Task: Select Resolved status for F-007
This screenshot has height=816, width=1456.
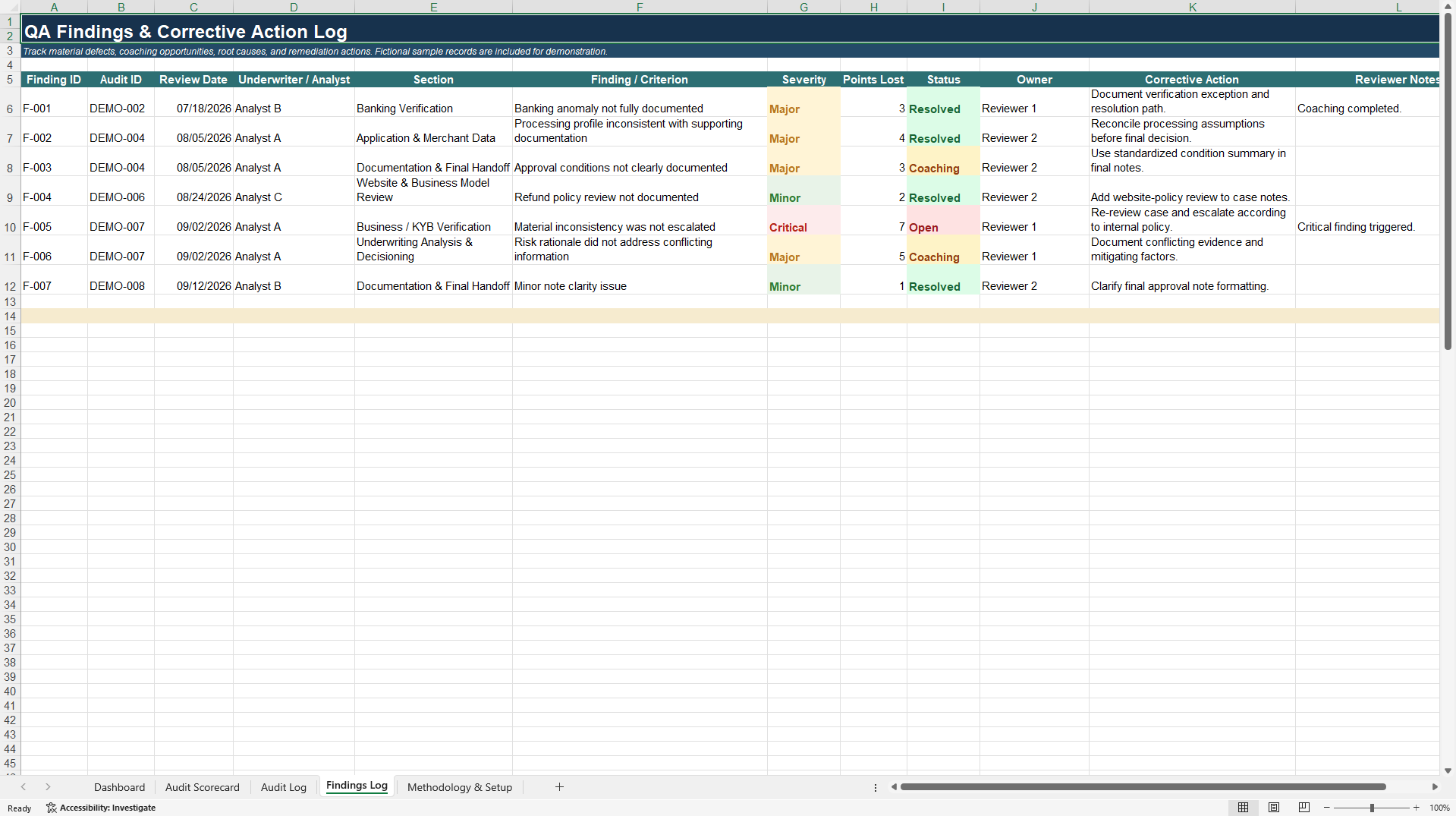Action: tap(943, 279)
